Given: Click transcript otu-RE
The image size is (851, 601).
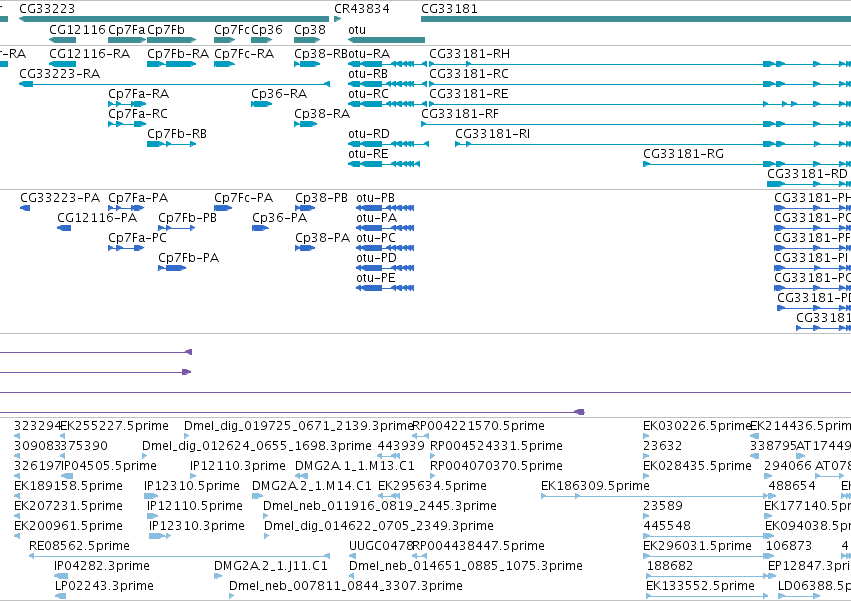Looking at the screenshot, I should [x=384, y=164].
